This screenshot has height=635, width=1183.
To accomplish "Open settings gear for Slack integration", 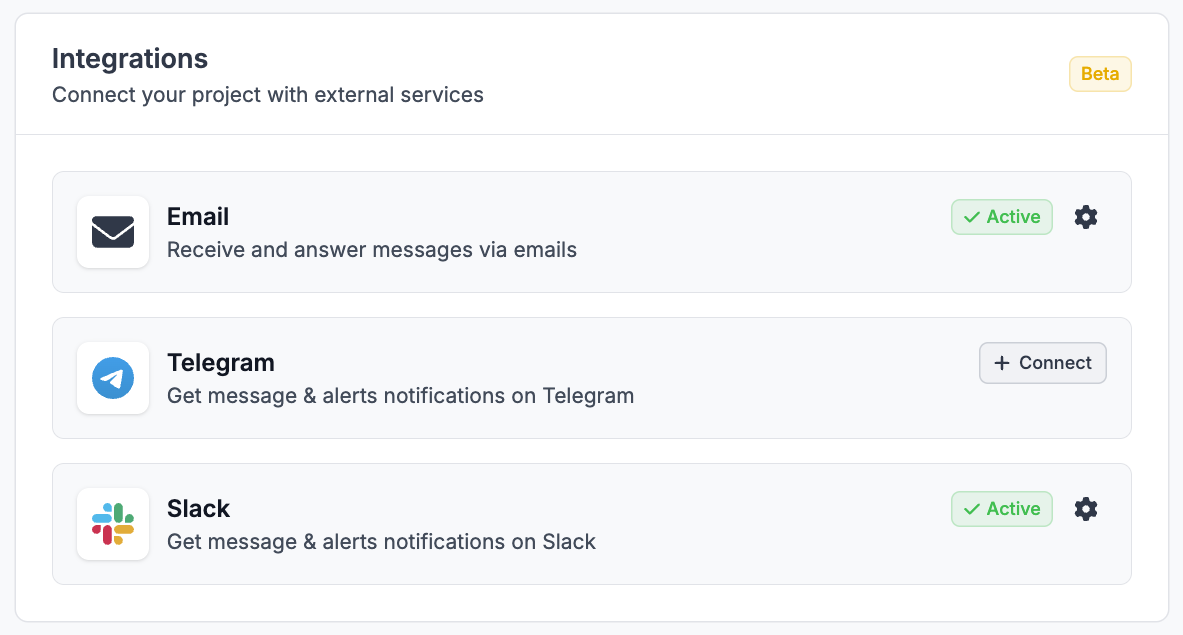I will pos(1086,509).
